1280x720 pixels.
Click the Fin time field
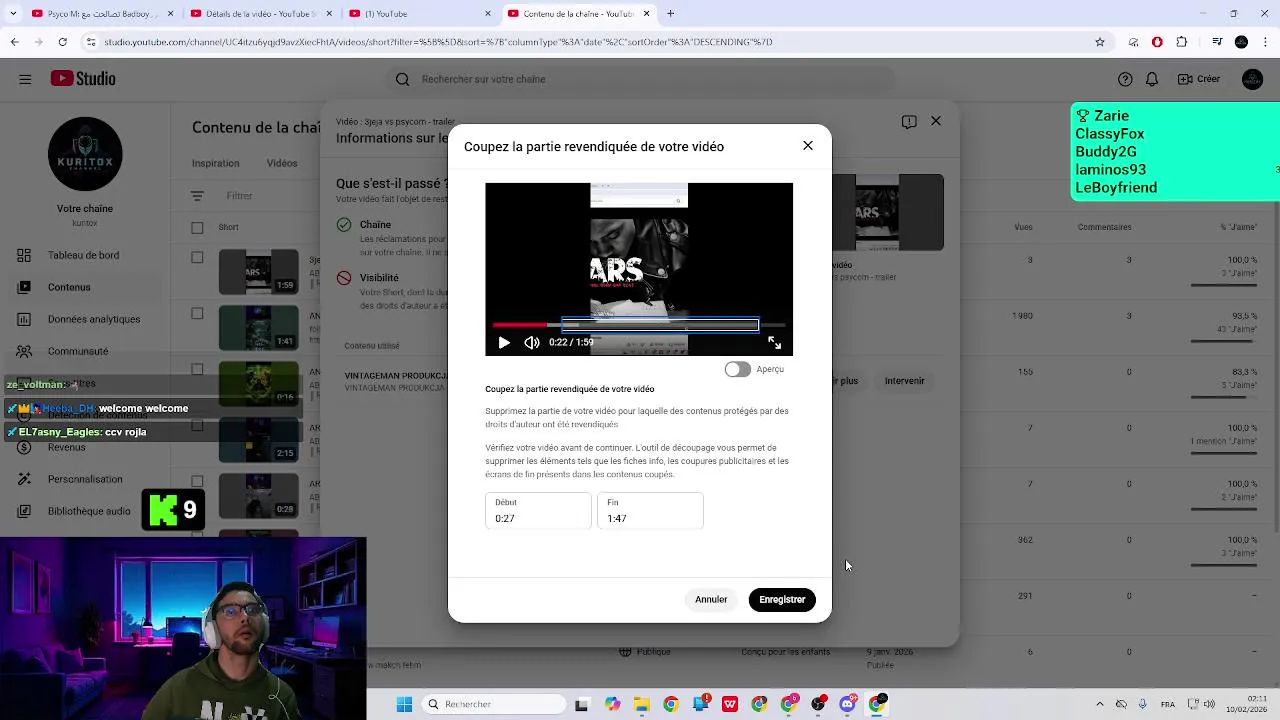(x=650, y=511)
